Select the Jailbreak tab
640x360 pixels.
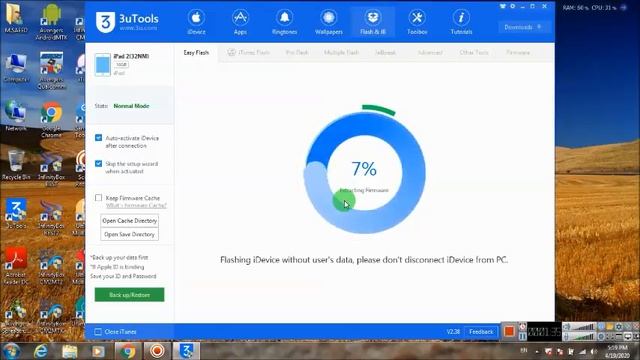click(385, 52)
